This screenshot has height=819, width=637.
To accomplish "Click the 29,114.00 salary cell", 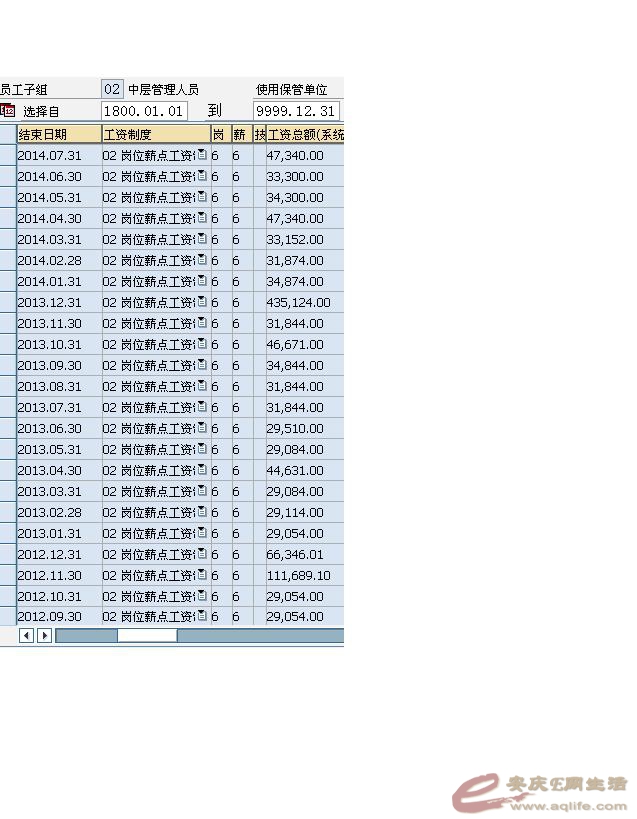I will coord(305,512).
